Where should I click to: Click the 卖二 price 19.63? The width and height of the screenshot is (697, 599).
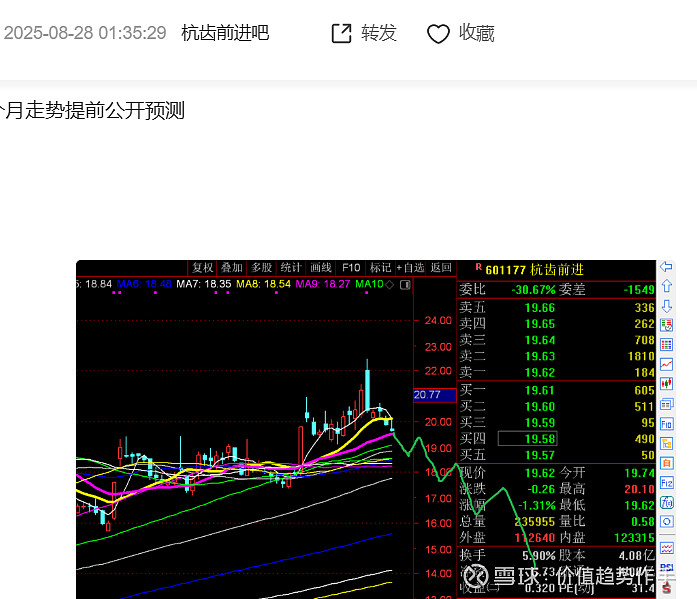(x=540, y=356)
